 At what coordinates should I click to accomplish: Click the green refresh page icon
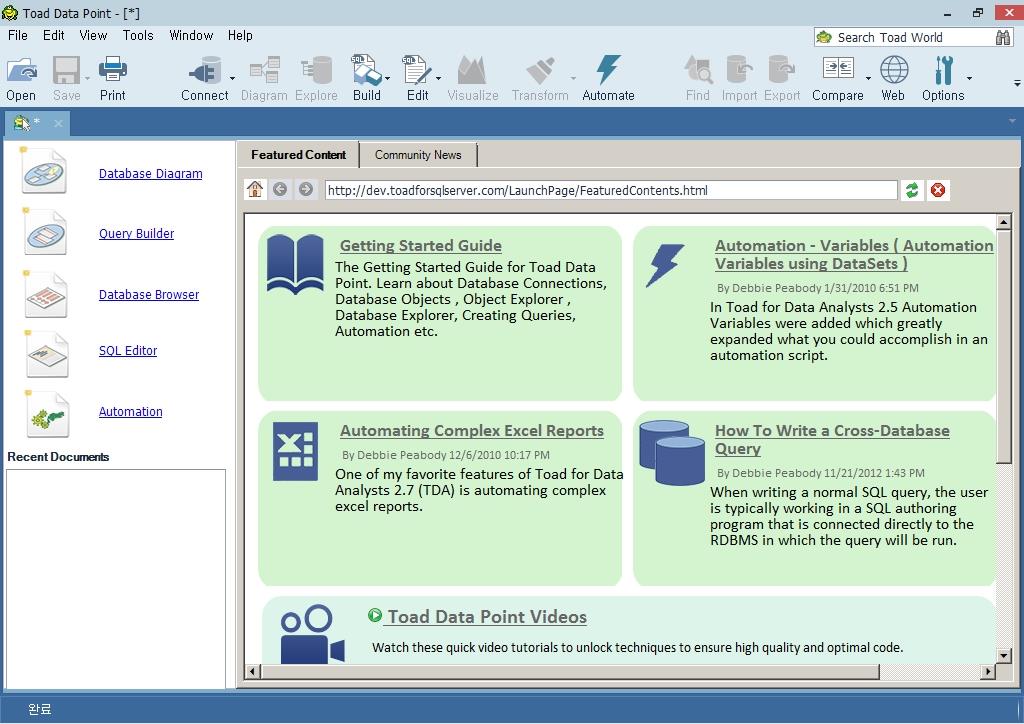pos(911,190)
